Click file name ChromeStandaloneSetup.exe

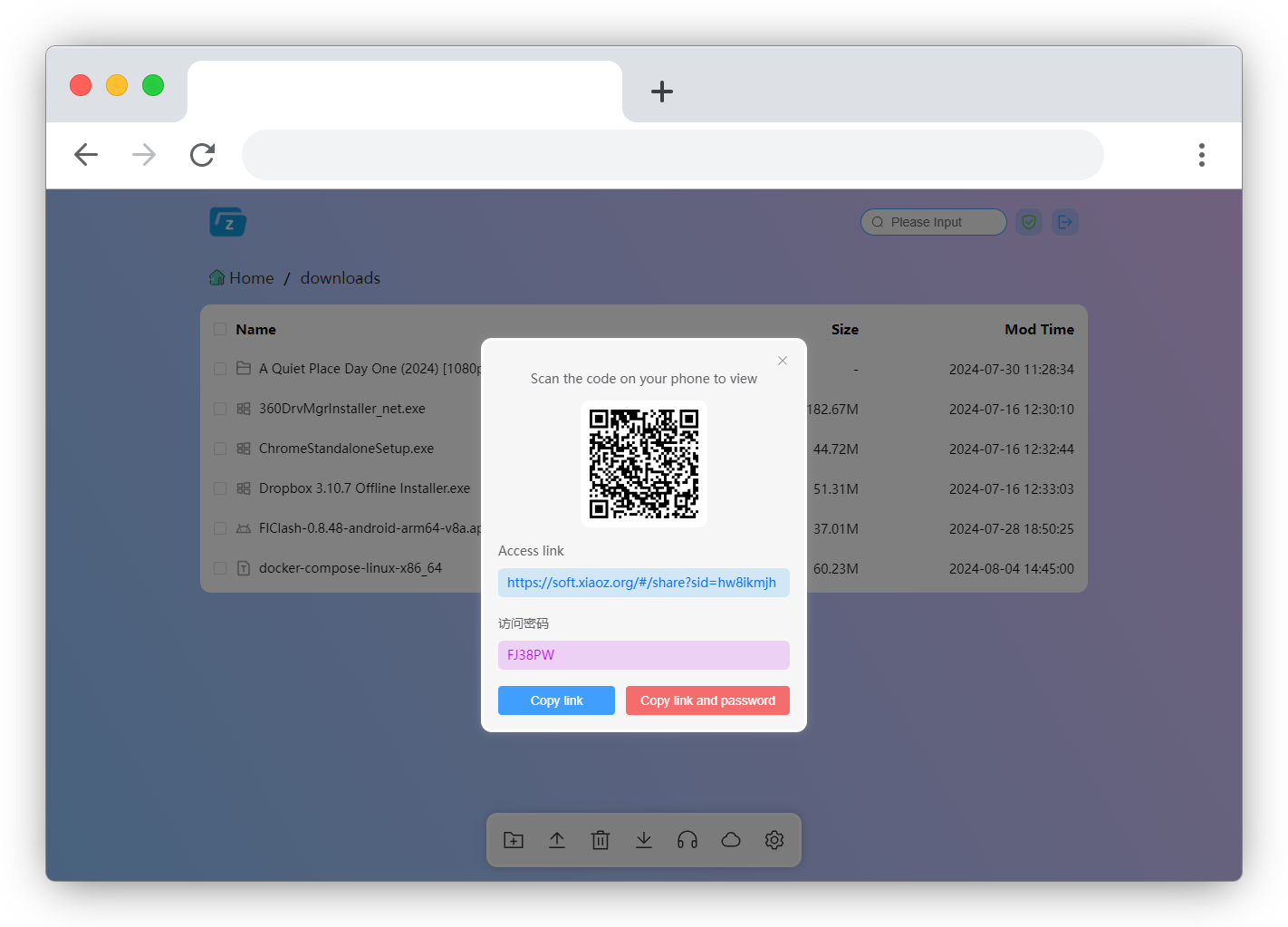click(347, 449)
